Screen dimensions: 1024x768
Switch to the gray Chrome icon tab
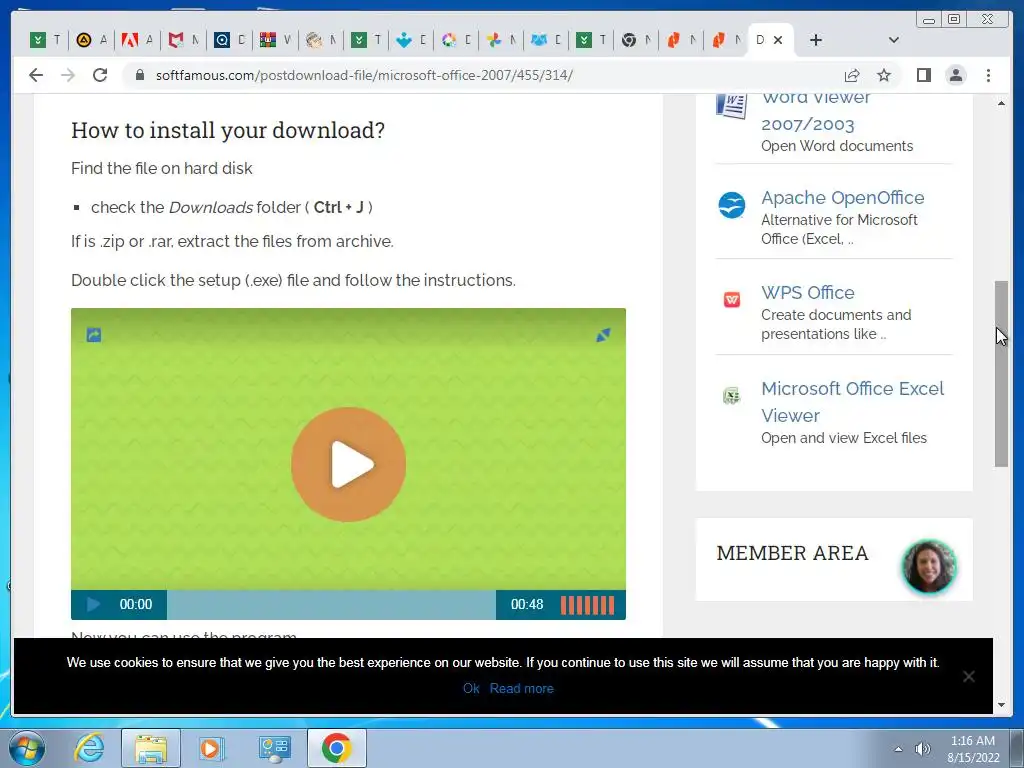pos(629,40)
